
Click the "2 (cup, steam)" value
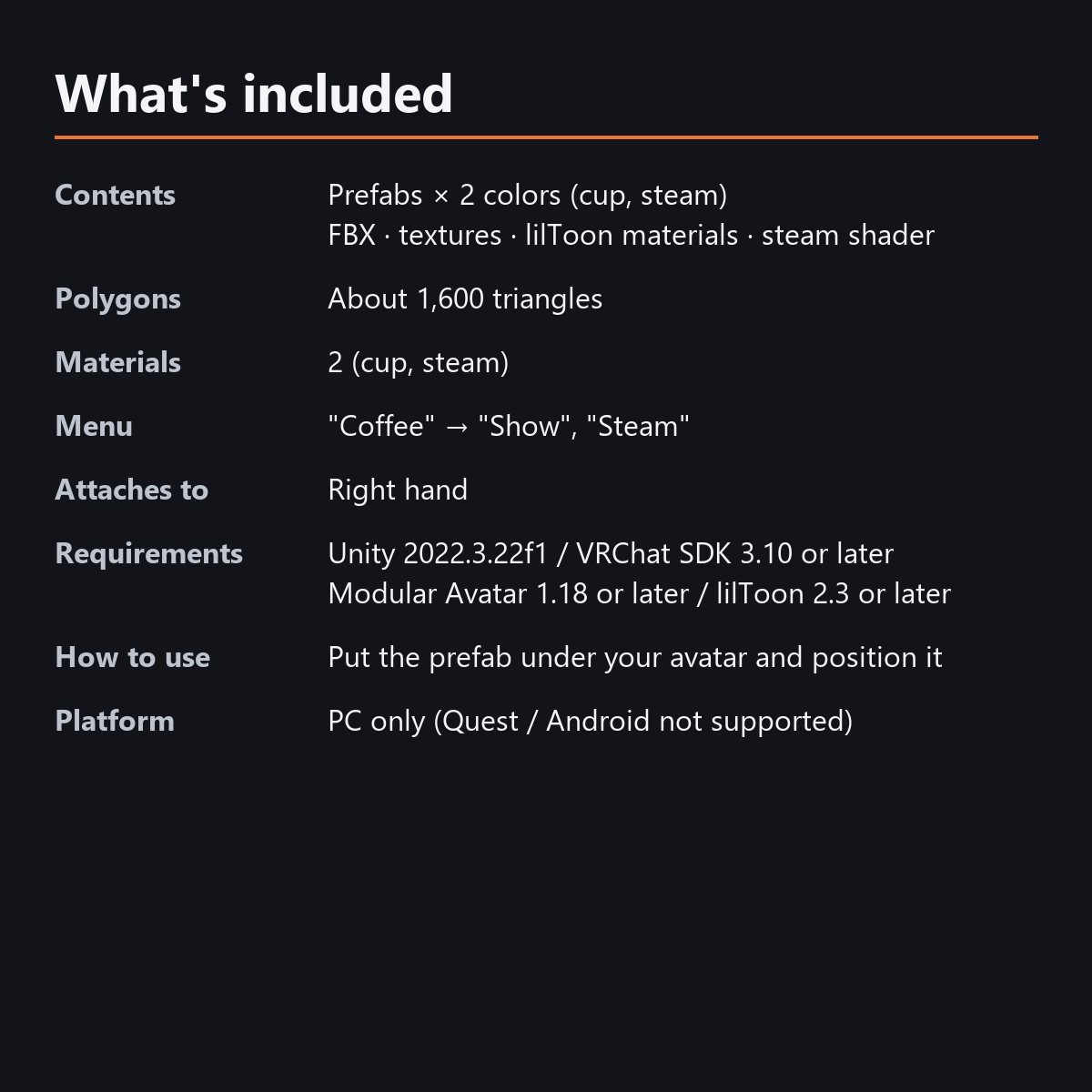click(x=419, y=363)
